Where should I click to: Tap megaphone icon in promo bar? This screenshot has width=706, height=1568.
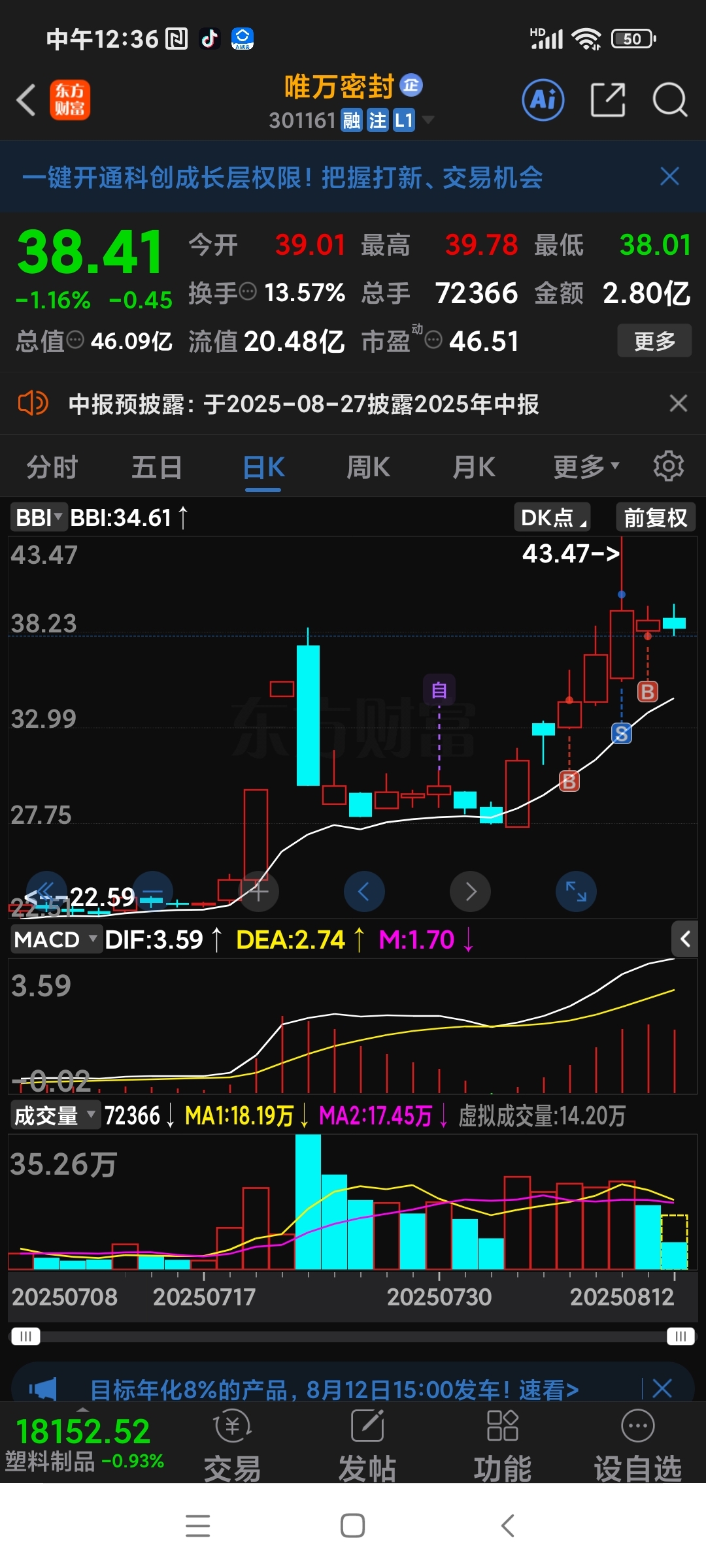click(x=43, y=1388)
